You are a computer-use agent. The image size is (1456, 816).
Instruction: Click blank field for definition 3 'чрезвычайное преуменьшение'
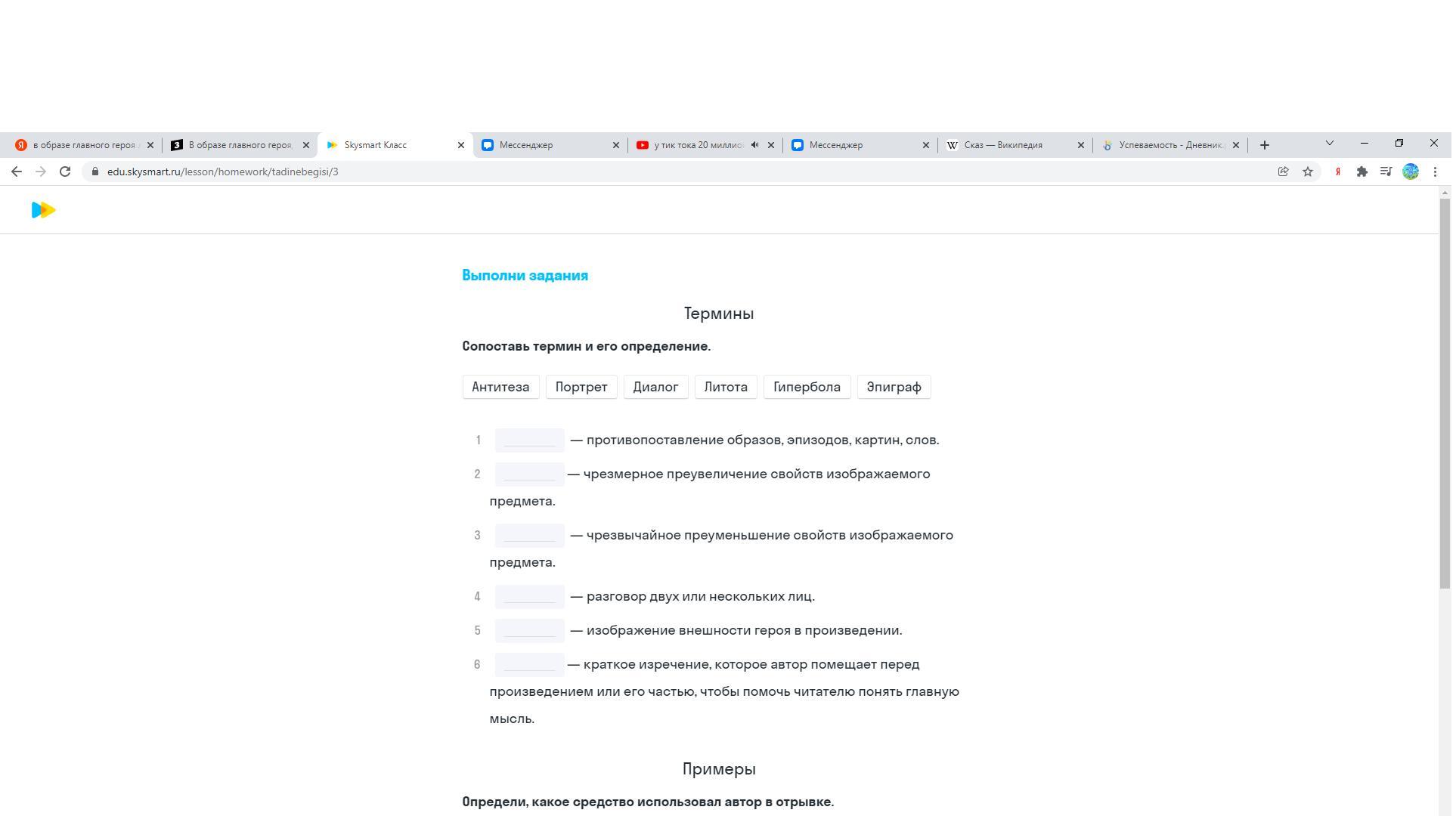529,535
